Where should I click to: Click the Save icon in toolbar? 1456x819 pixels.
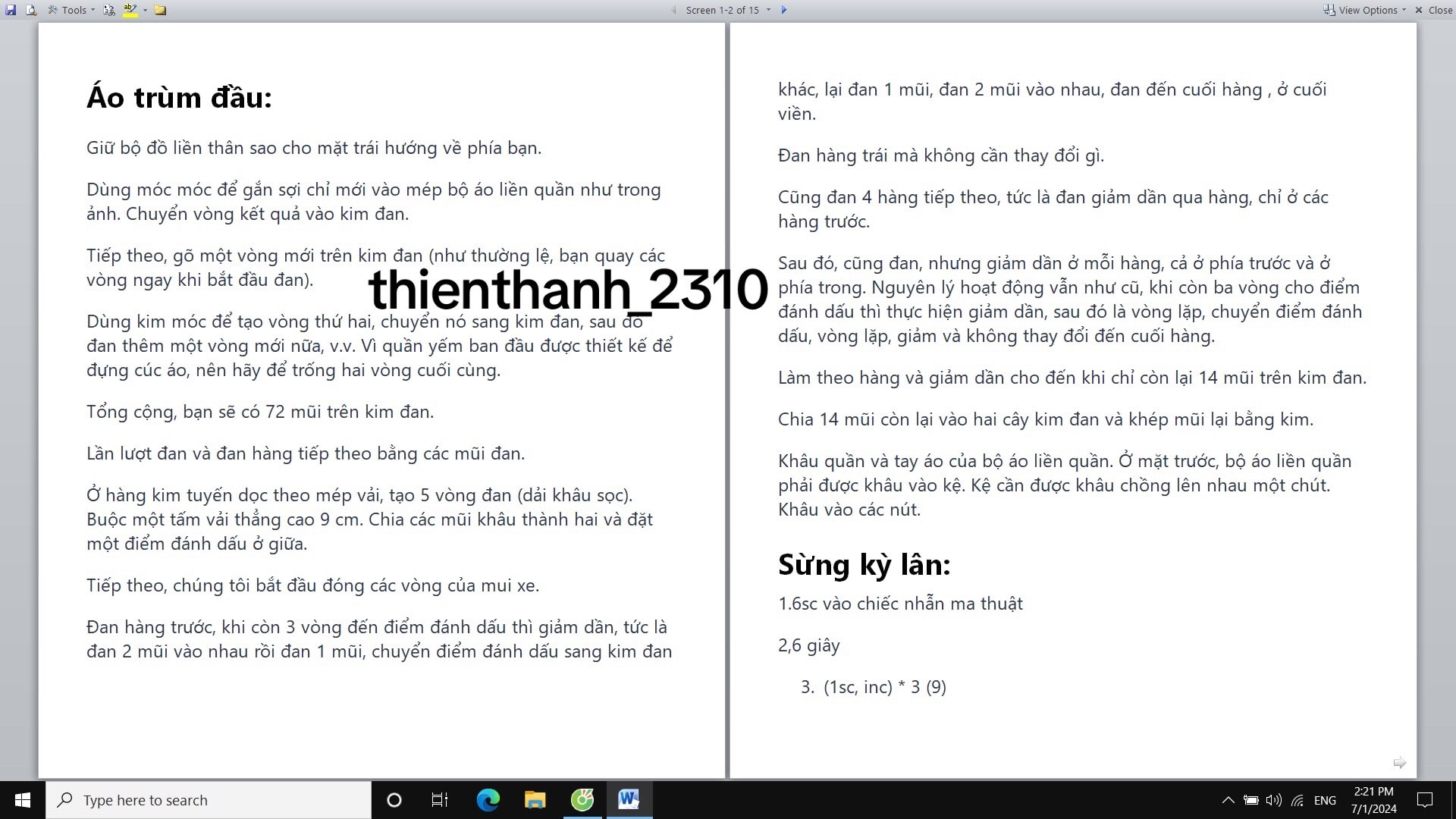coord(11,10)
